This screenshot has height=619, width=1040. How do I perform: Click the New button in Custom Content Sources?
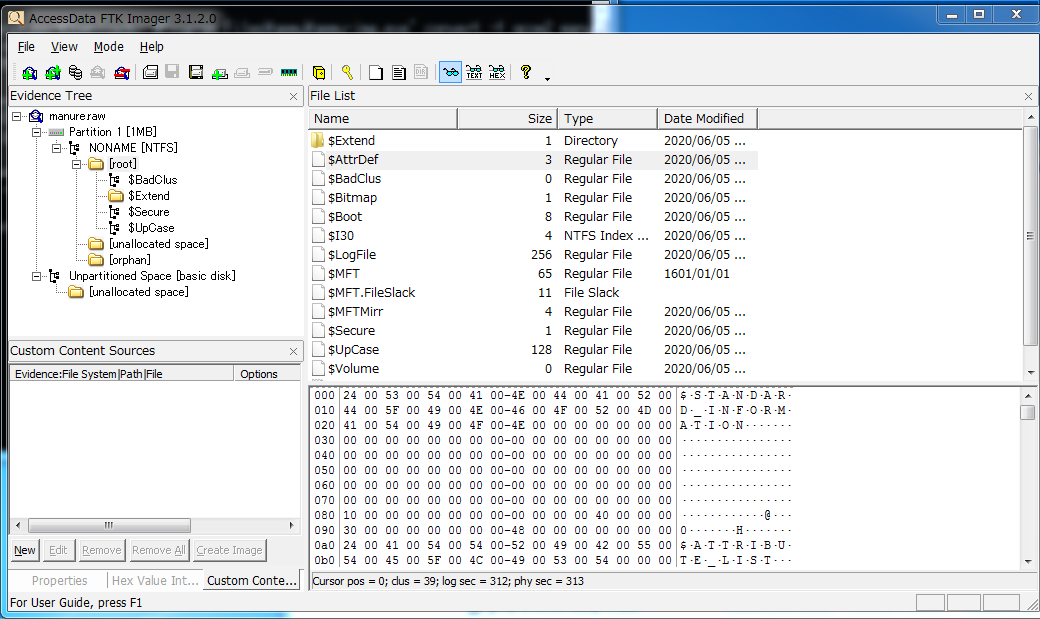(x=24, y=550)
